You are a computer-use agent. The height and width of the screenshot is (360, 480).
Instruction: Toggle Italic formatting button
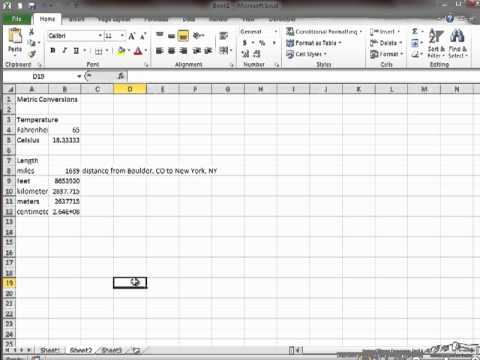point(65,51)
